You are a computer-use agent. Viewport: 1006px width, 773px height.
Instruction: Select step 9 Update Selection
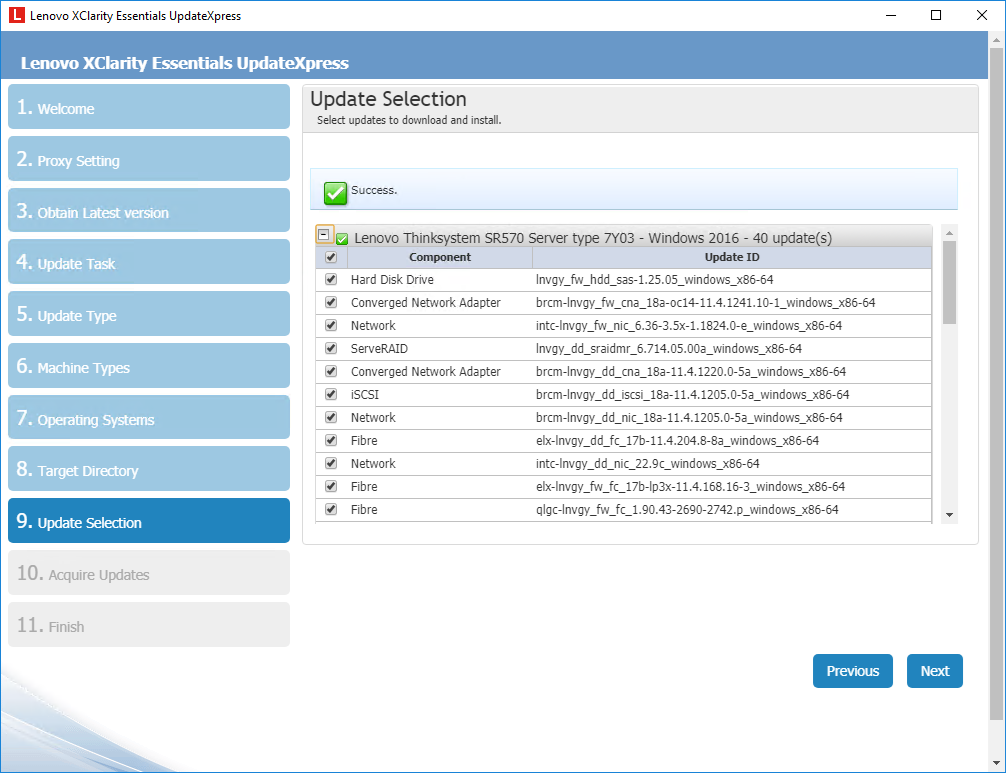coord(149,522)
